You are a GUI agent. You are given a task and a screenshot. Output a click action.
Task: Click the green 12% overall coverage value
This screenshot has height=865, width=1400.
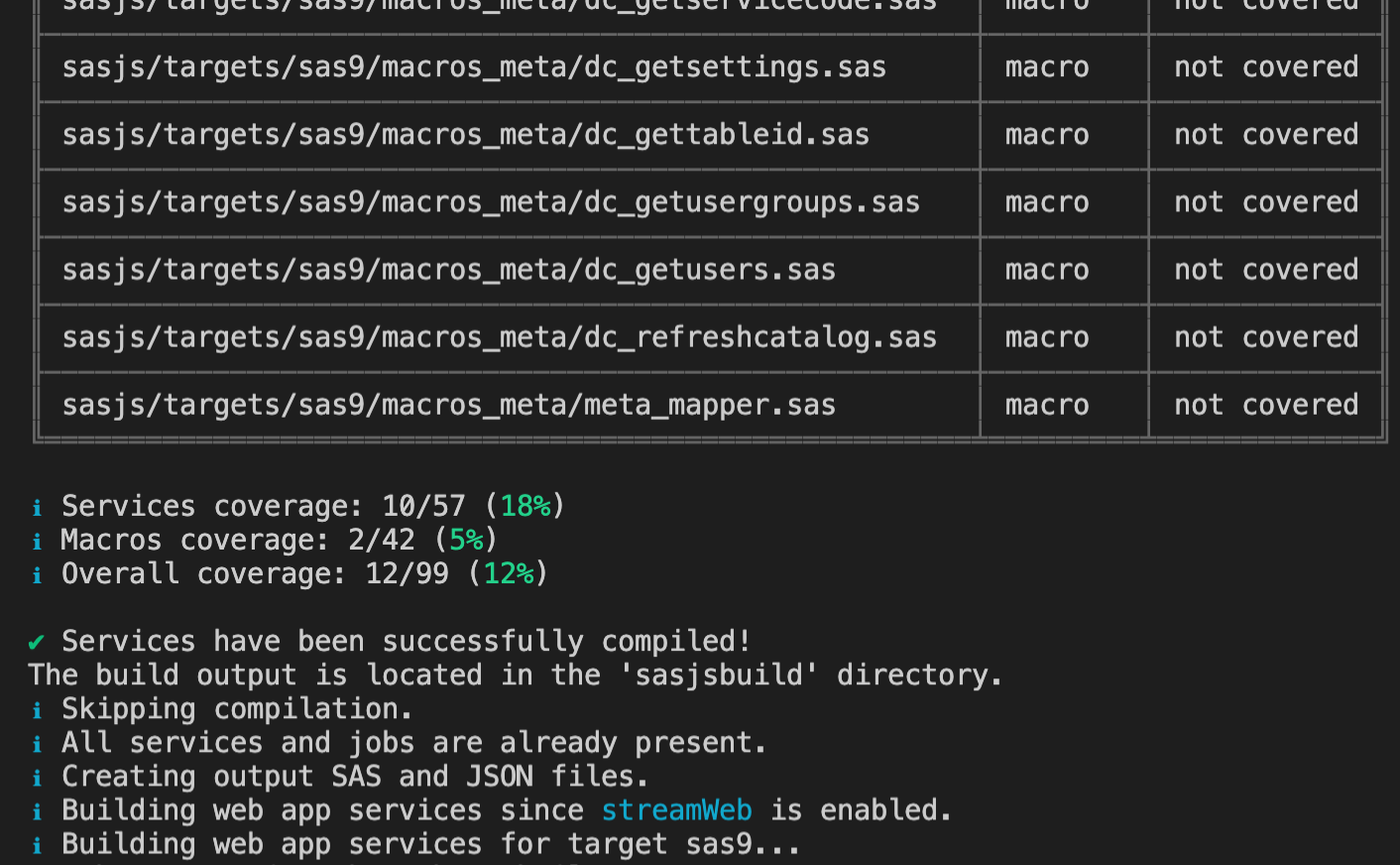(x=508, y=573)
